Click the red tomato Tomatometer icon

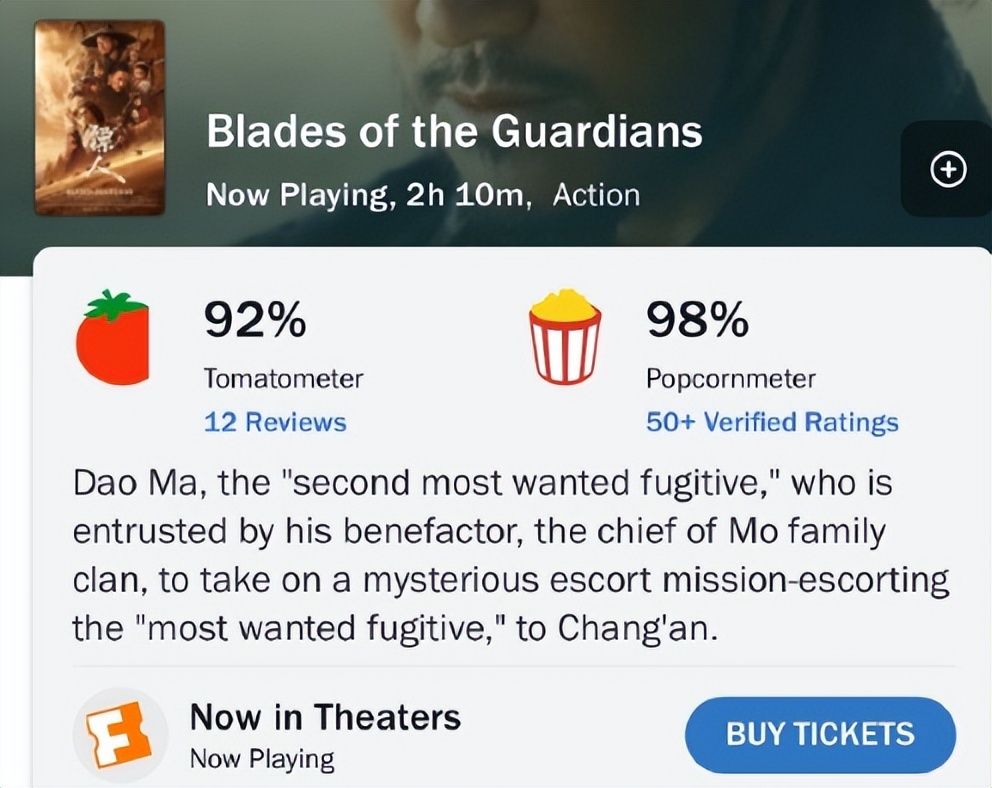pyautogui.click(x=113, y=339)
